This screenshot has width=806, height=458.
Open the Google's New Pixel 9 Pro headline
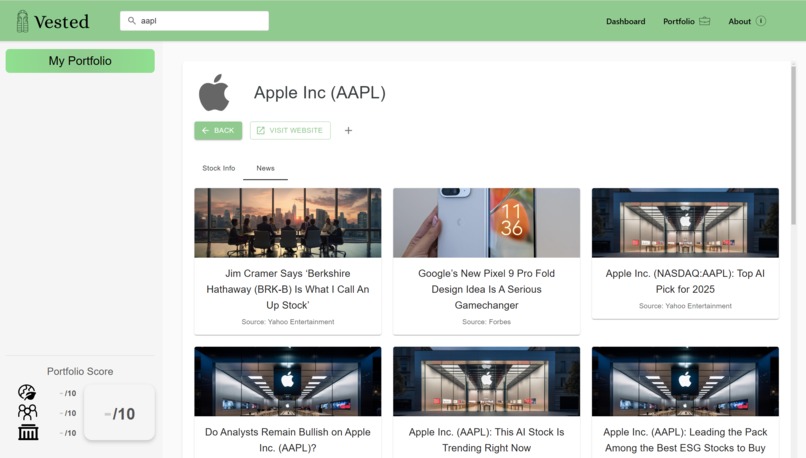point(486,289)
